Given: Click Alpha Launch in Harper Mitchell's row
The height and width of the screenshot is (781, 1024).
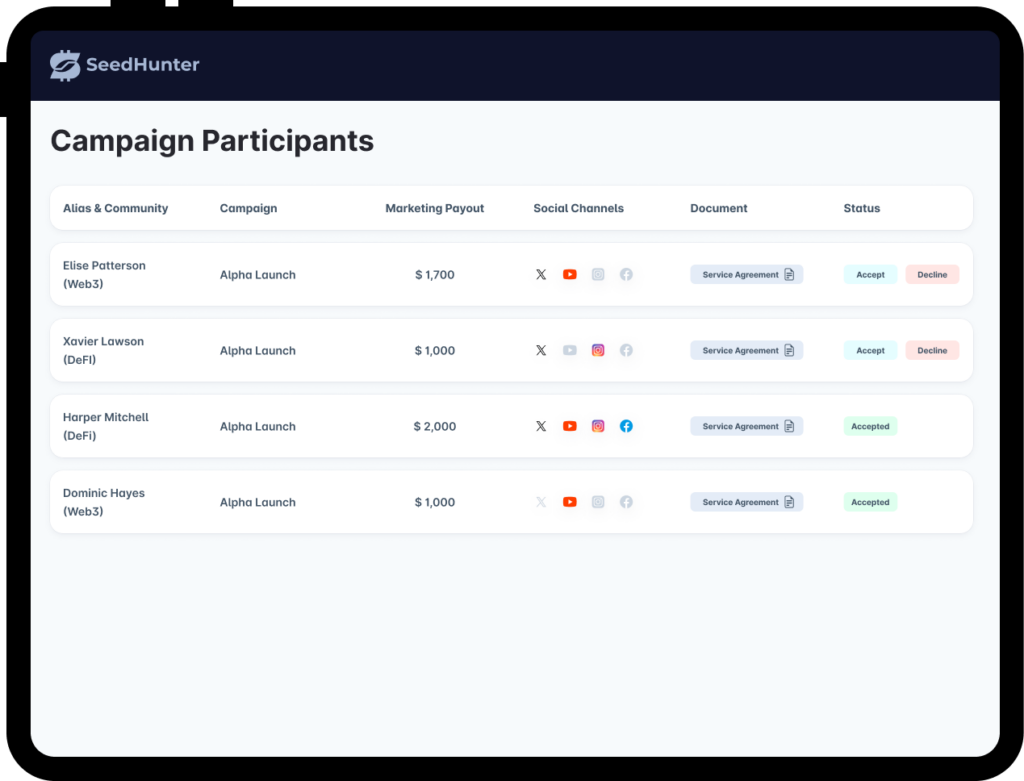Looking at the screenshot, I should (x=257, y=426).
